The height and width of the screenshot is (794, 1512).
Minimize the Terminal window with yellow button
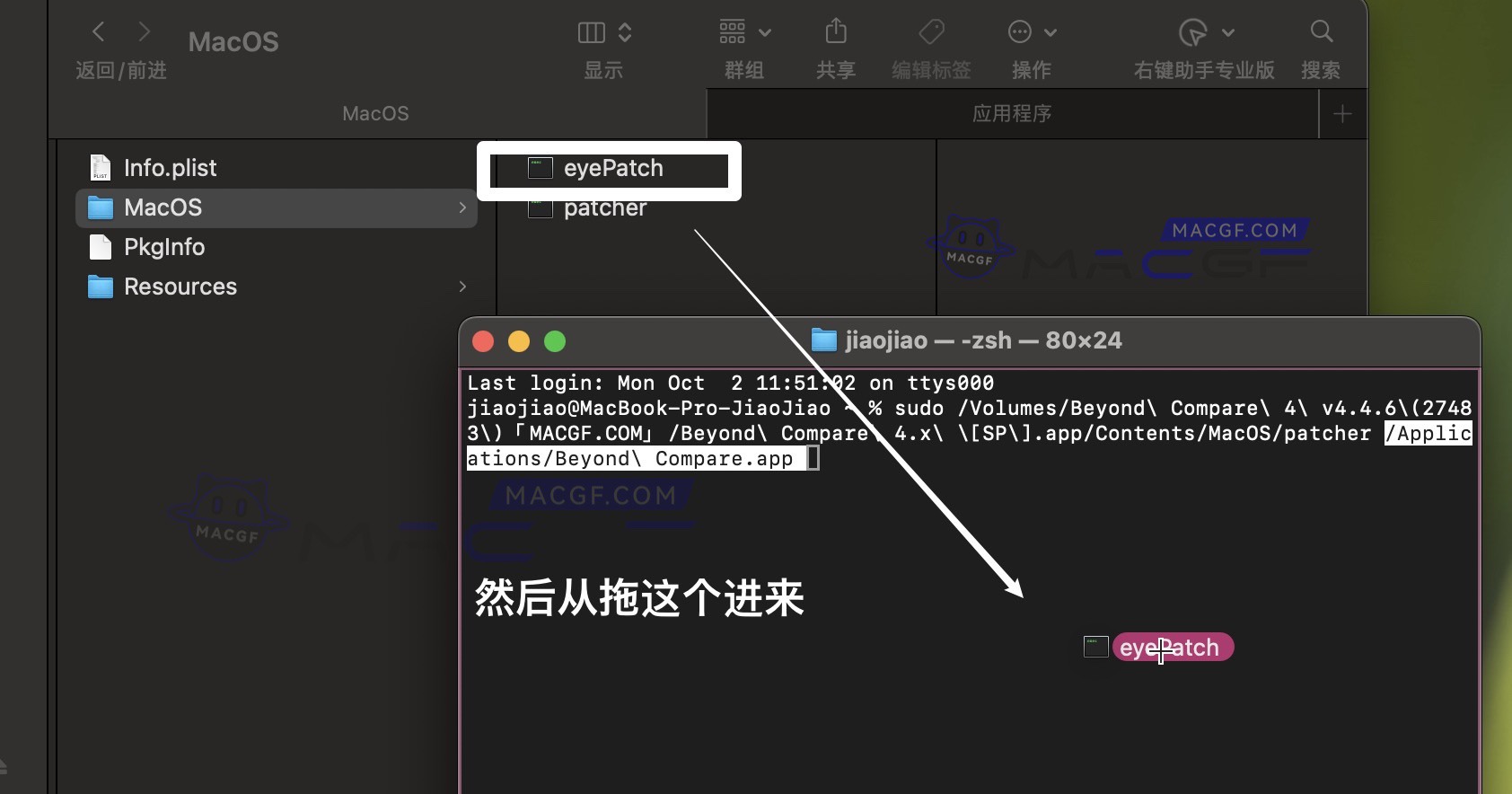519,341
